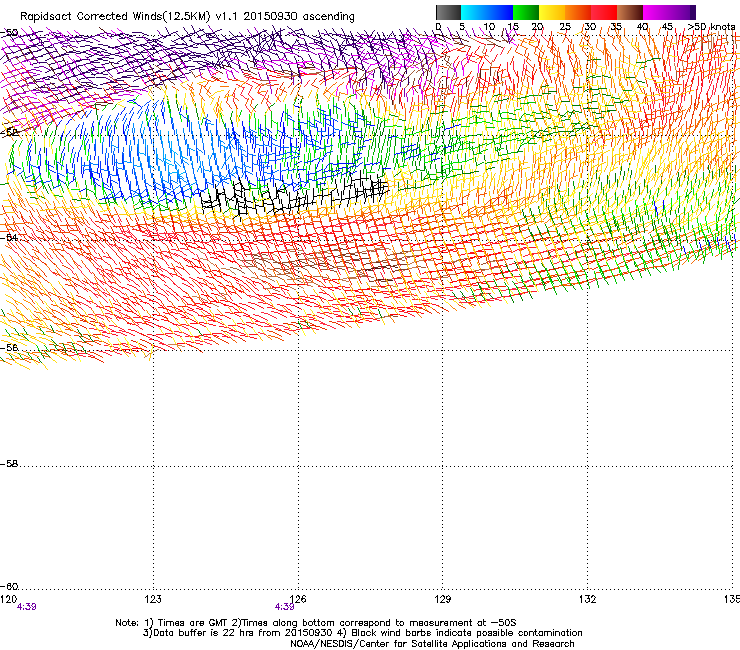Select the cyan 5-10 knots legend swatch
The width and height of the screenshot is (740, 650).
tap(474, 12)
